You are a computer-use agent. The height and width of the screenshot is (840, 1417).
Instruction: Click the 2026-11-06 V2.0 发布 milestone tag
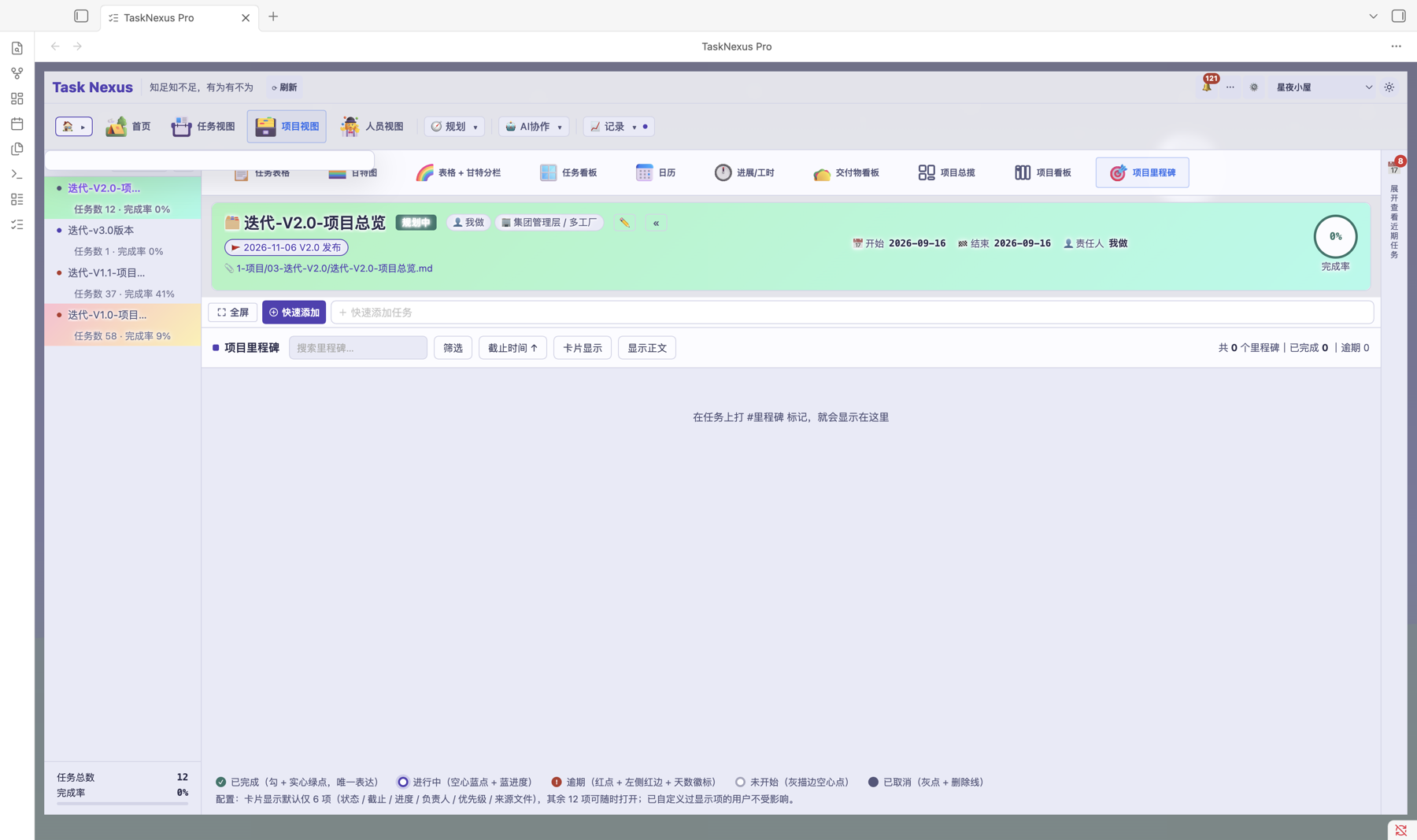[287, 247]
